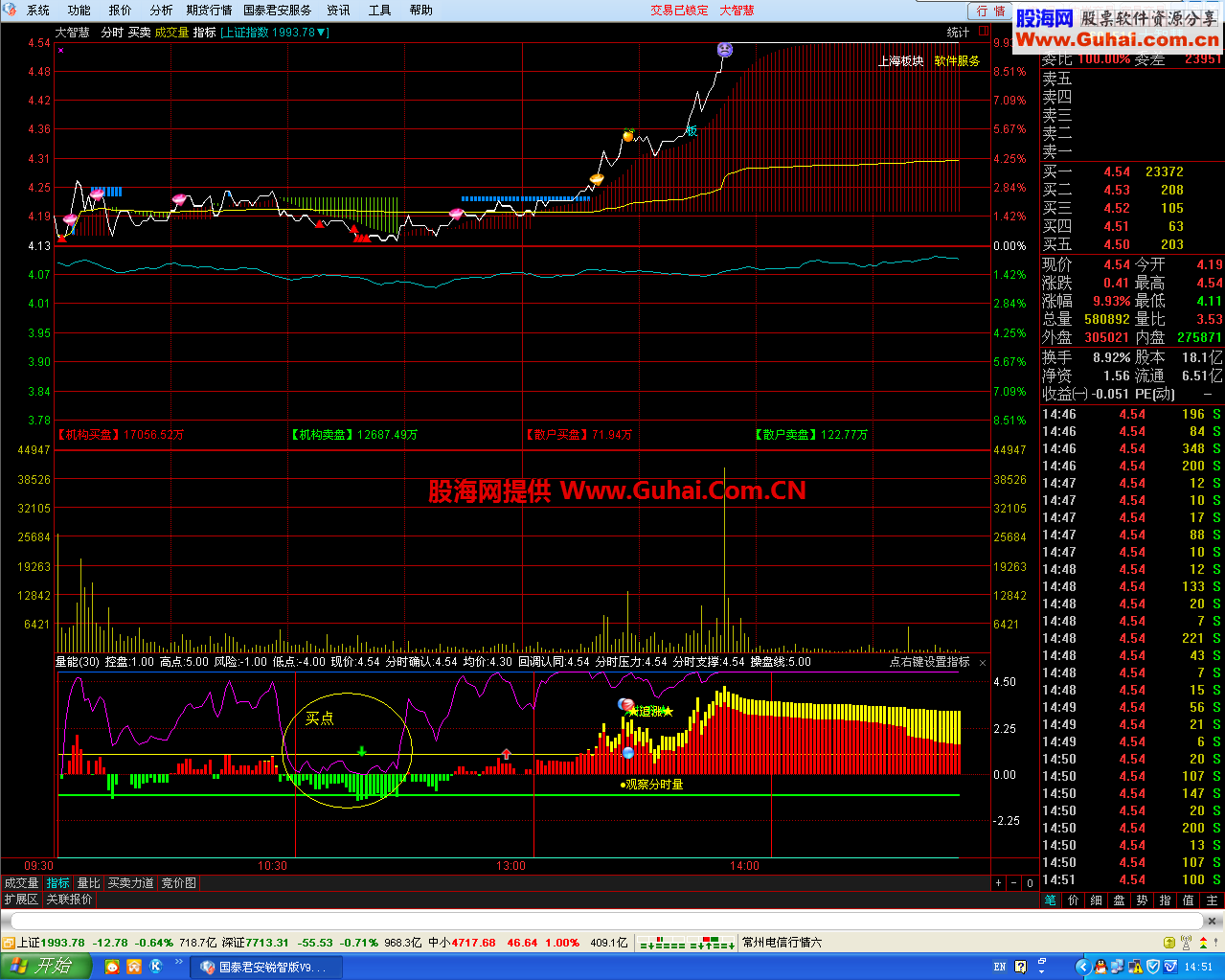Select the 细 tab in tick panel
This screenshot has height=980, width=1225.
(x=1097, y=900)
